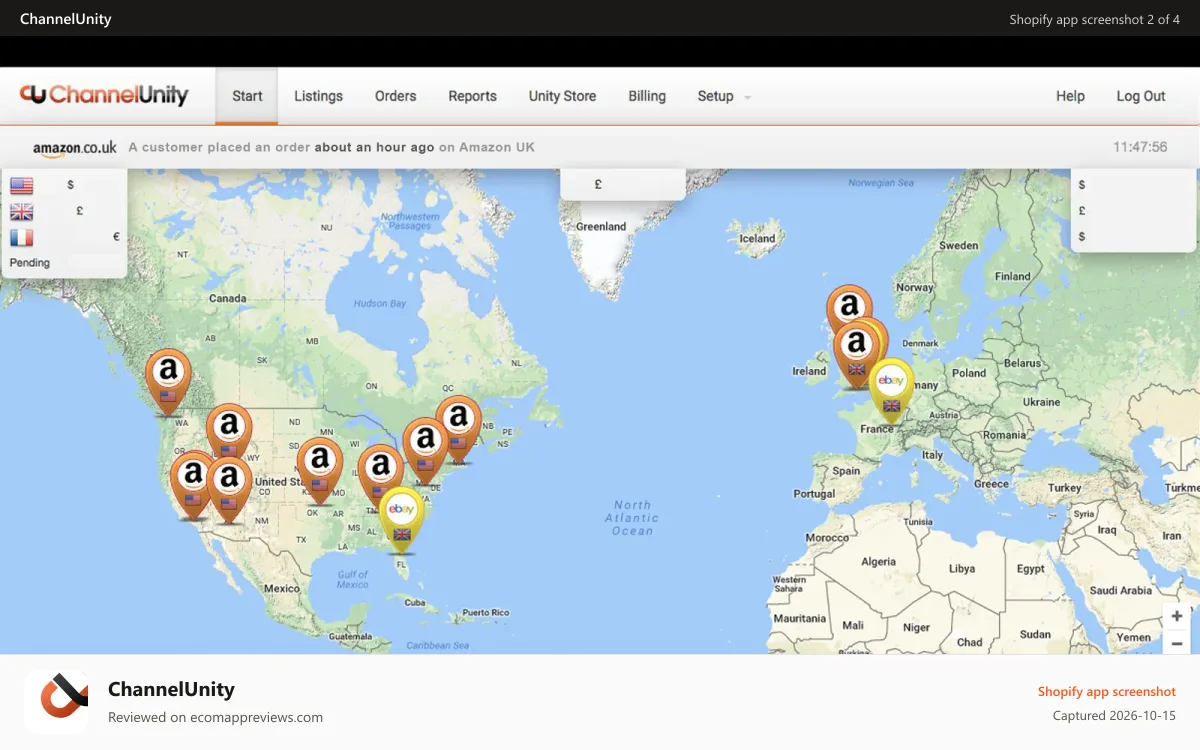The height and width of the screenshot is (750, 1200).
Task: Click the Norway label on the map
Action: click(914, 287)
